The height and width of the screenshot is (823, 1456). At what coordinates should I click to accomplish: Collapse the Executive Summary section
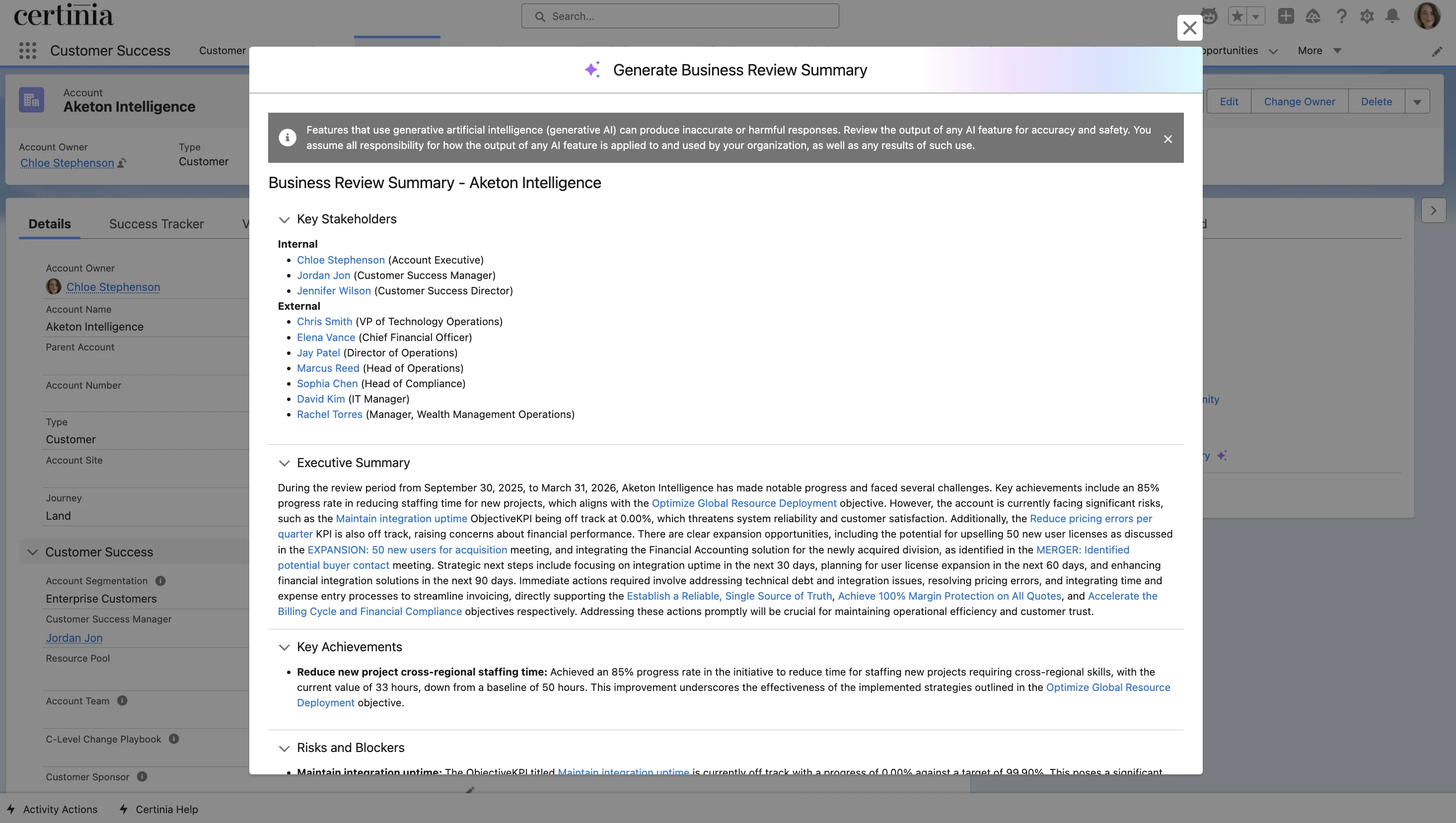point(285,463)
